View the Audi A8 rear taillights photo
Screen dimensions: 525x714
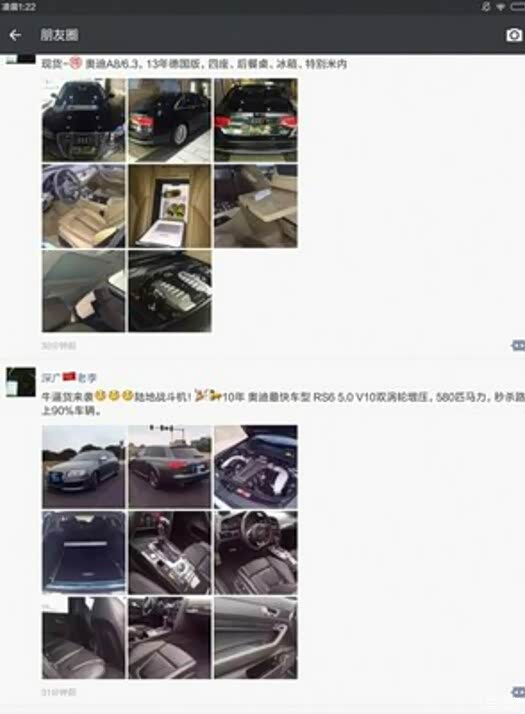tap(256, 120)
